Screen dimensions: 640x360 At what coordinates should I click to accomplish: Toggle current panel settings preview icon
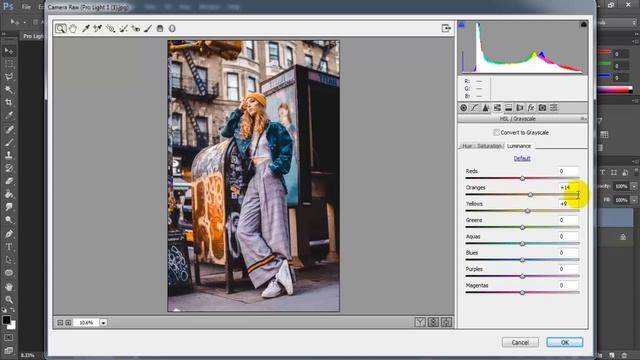(447, 322)
